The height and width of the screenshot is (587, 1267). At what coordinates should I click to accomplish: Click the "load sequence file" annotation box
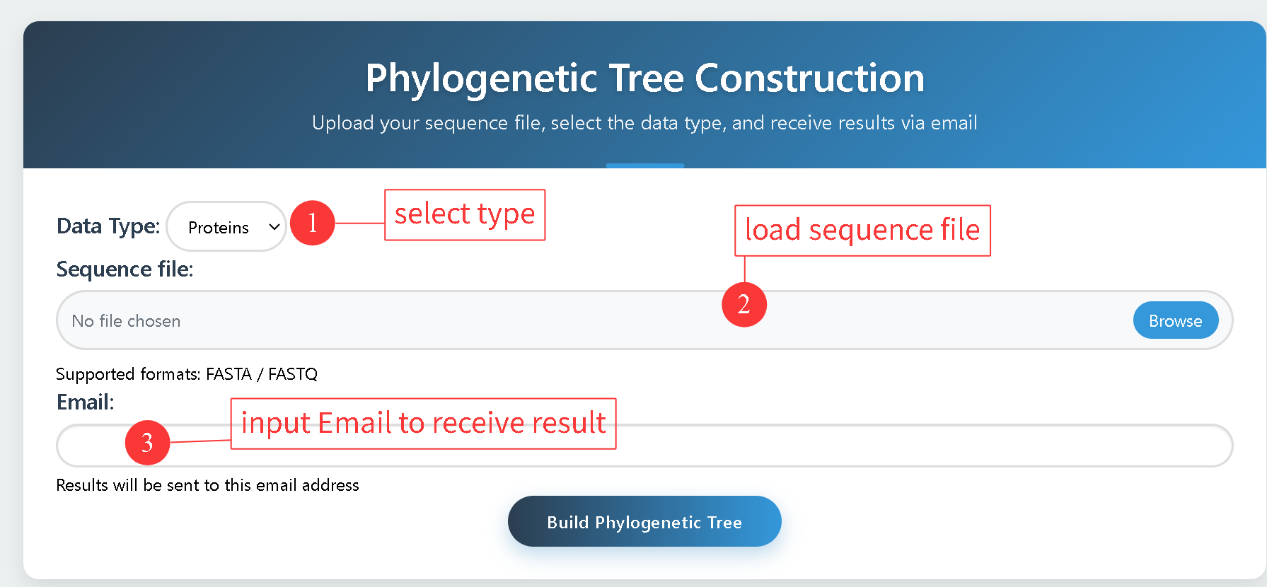pos(862,230)
